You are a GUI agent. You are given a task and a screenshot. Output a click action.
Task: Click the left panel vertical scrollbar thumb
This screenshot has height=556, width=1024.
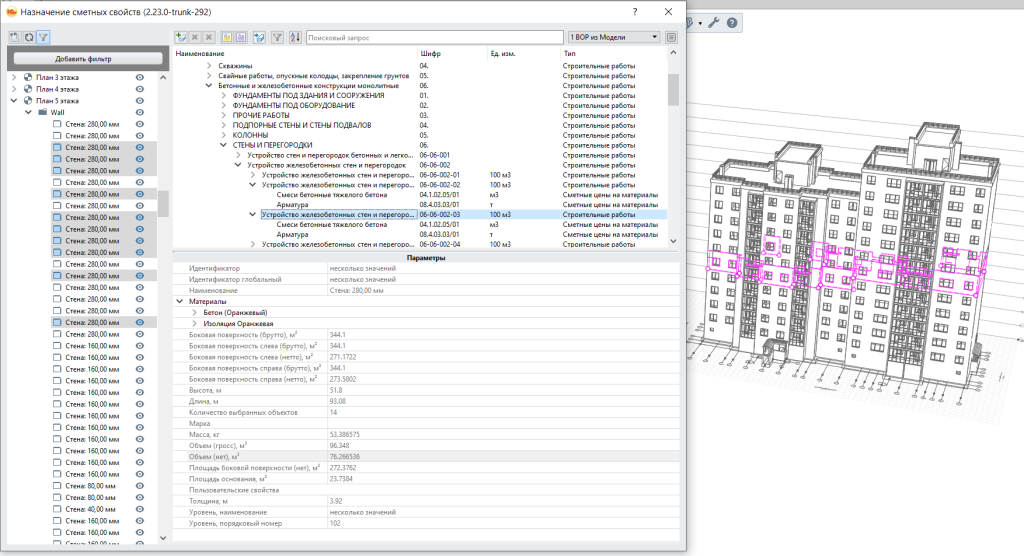162,202
